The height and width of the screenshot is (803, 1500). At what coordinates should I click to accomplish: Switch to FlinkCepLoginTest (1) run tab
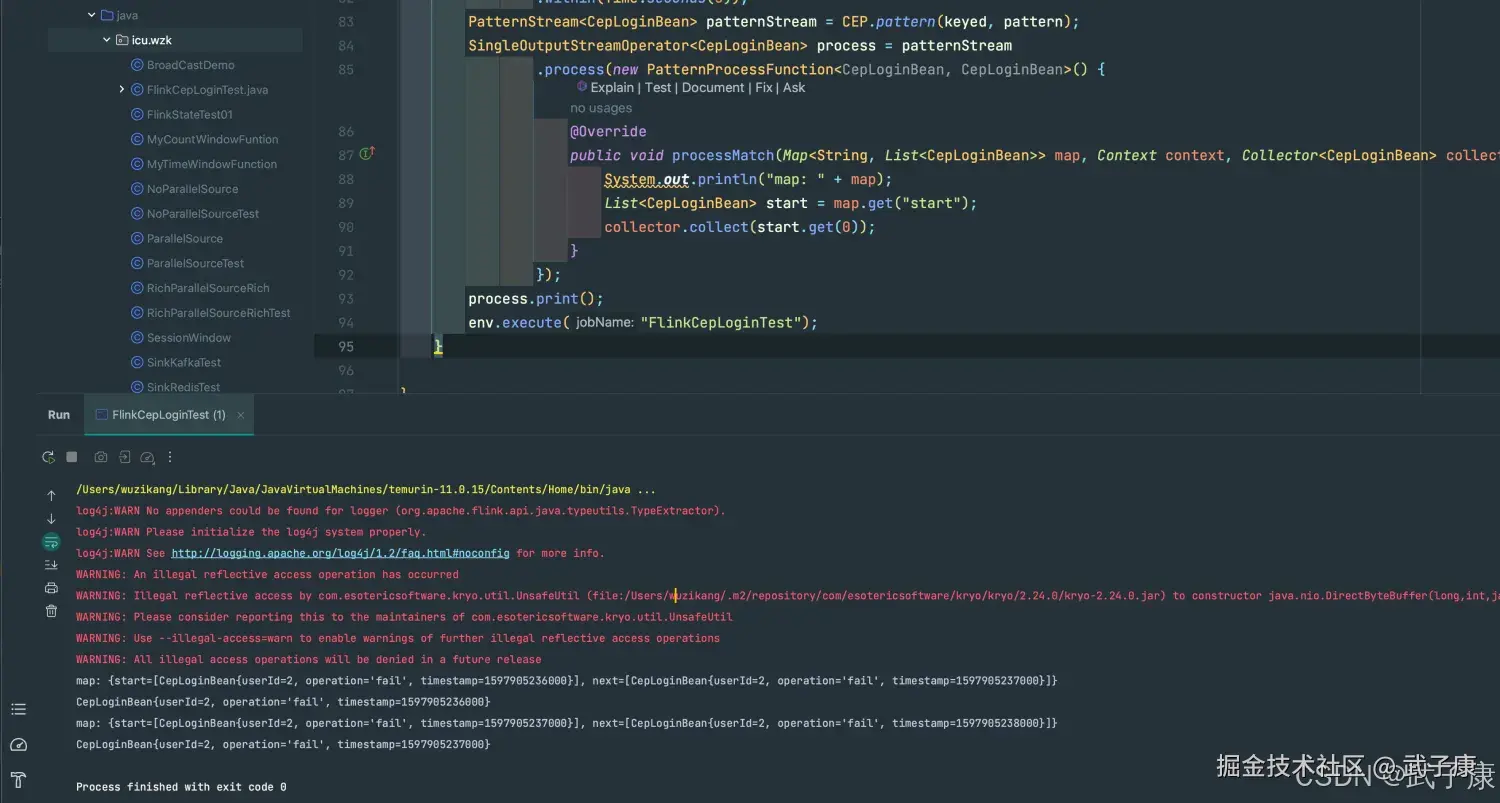[169, 415]
